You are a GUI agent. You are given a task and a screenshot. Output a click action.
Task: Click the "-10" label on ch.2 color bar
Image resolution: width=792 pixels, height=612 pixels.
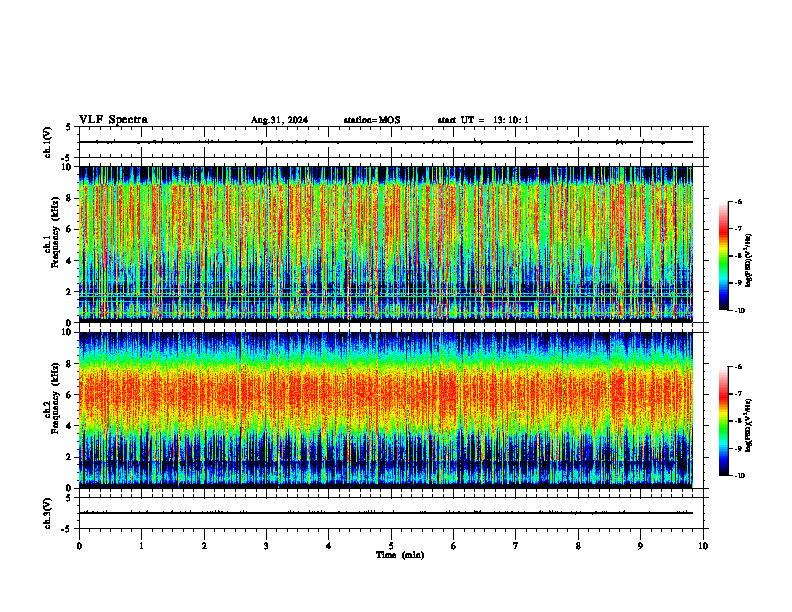coord(739,476)
